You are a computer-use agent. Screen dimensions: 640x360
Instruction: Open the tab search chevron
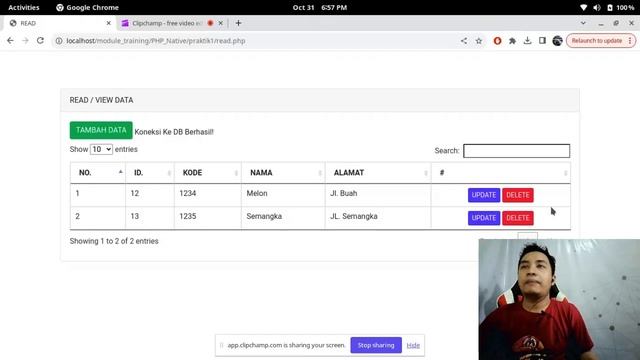point(583,23)
